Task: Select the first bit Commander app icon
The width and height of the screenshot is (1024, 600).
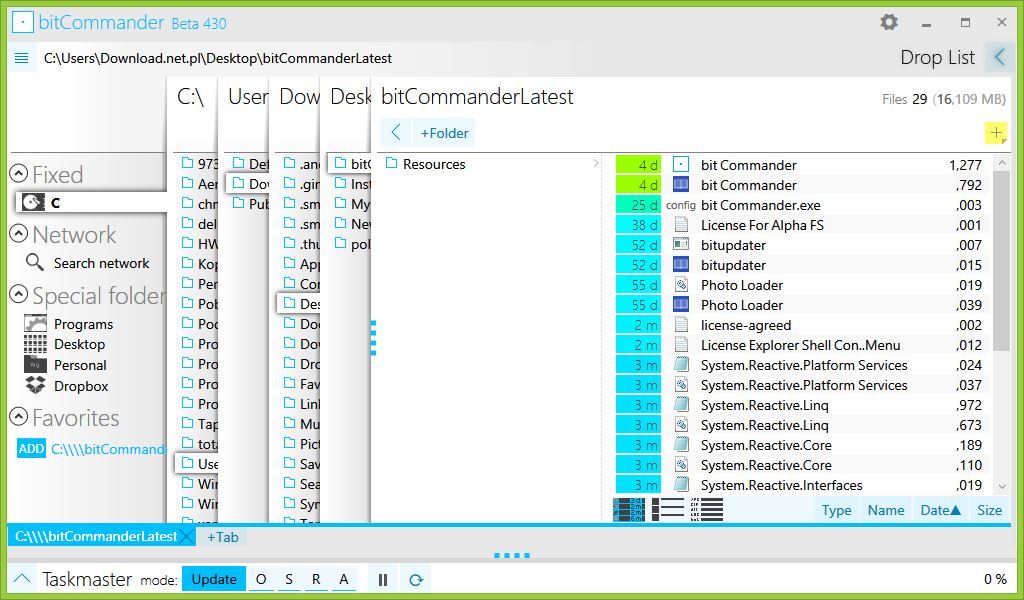Action: pyautogui.click(x=680, y=165)
